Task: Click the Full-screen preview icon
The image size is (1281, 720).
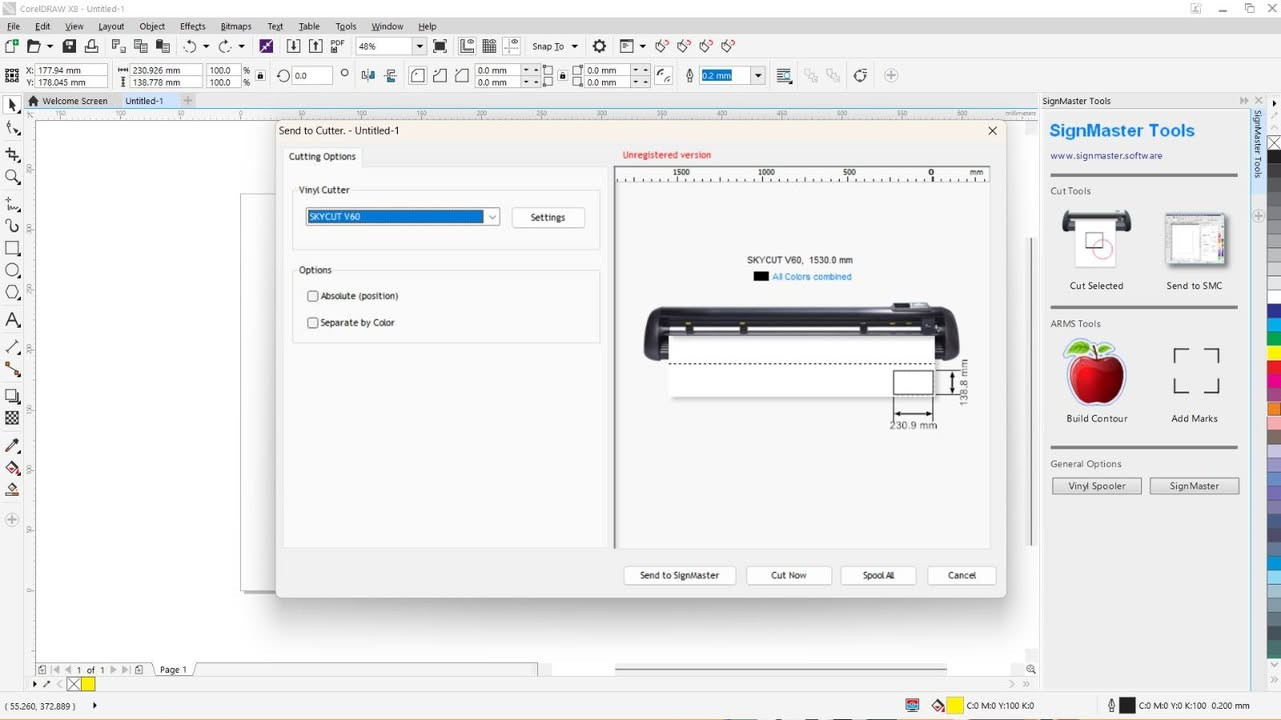Action: click(x=440, y=46)
